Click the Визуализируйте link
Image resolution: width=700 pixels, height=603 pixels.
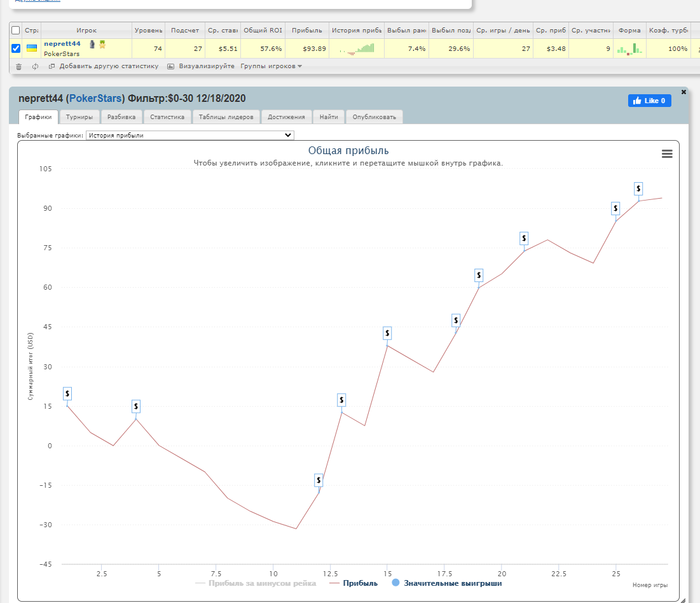pos(207,66)
